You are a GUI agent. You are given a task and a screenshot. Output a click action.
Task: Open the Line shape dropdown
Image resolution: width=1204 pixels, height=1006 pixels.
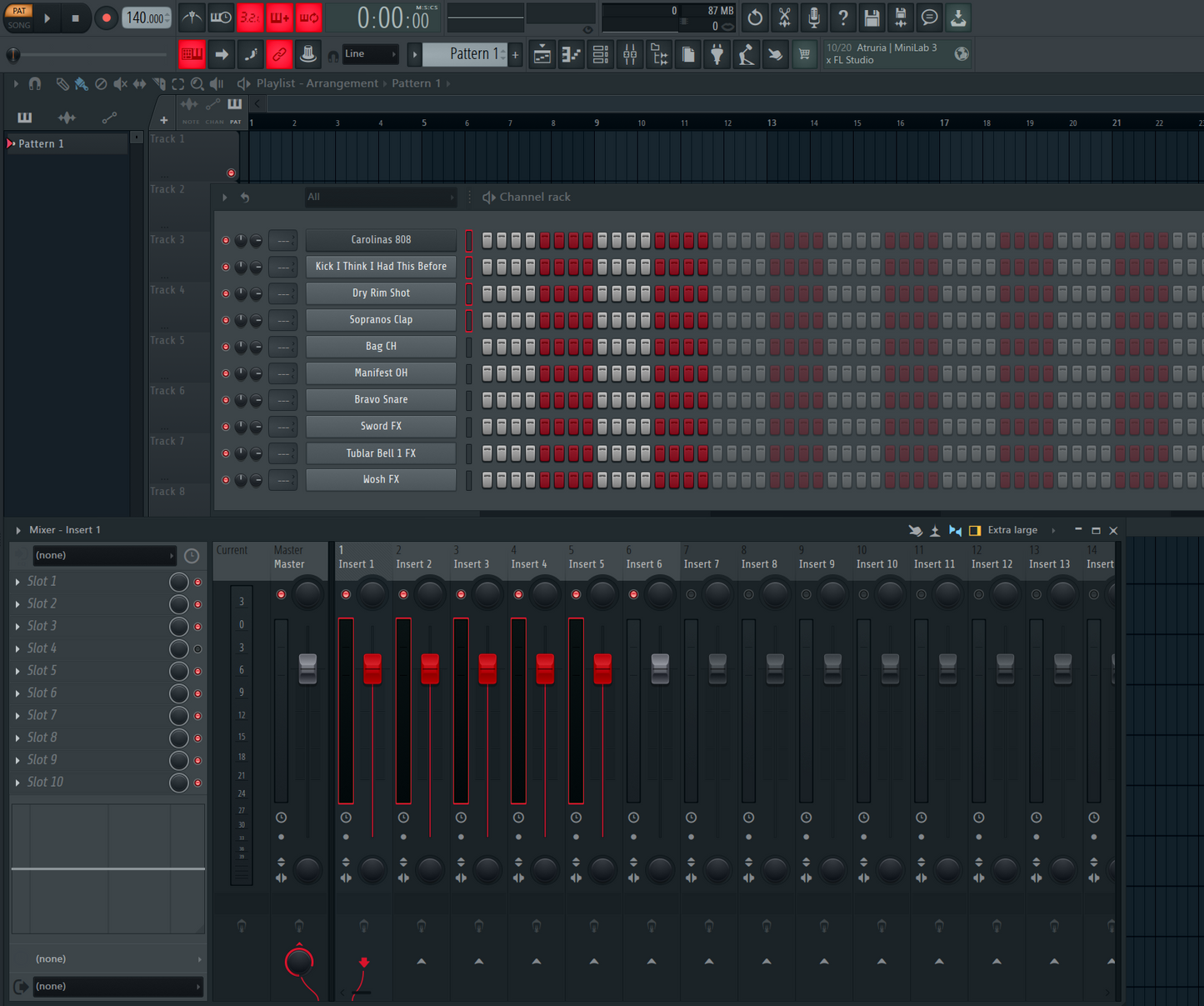click(x=370, y=54)
